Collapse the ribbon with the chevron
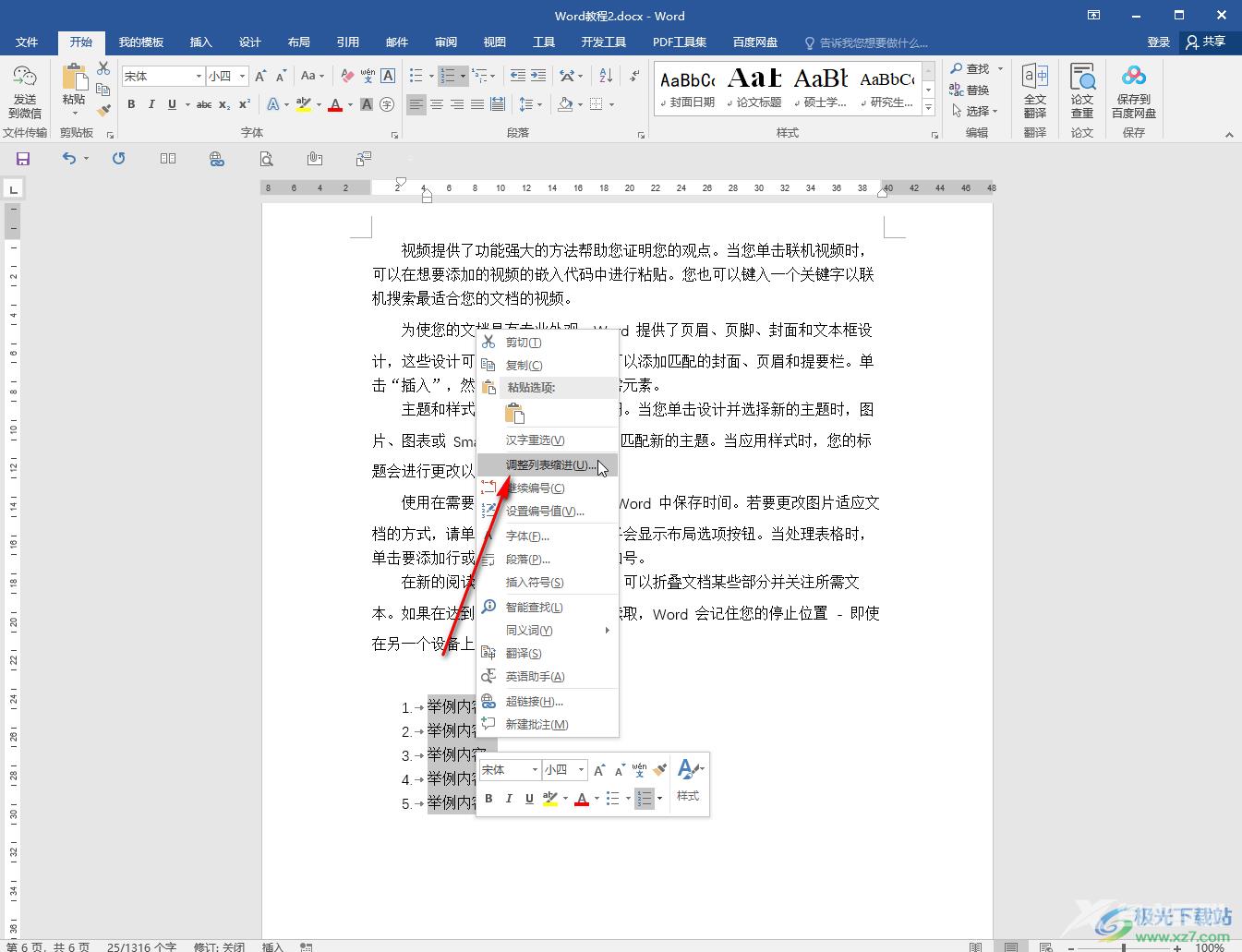The image size is (1242, 952). [x=1229, y=135]
